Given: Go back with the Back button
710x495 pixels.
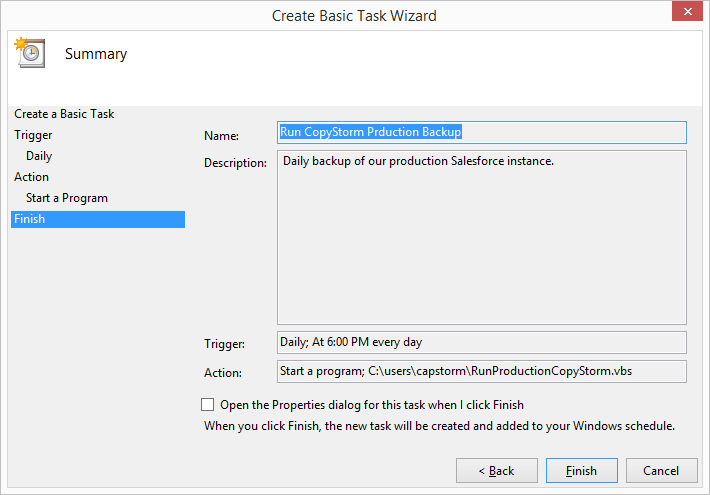Looking at the screenshot, I should (497, 471).
